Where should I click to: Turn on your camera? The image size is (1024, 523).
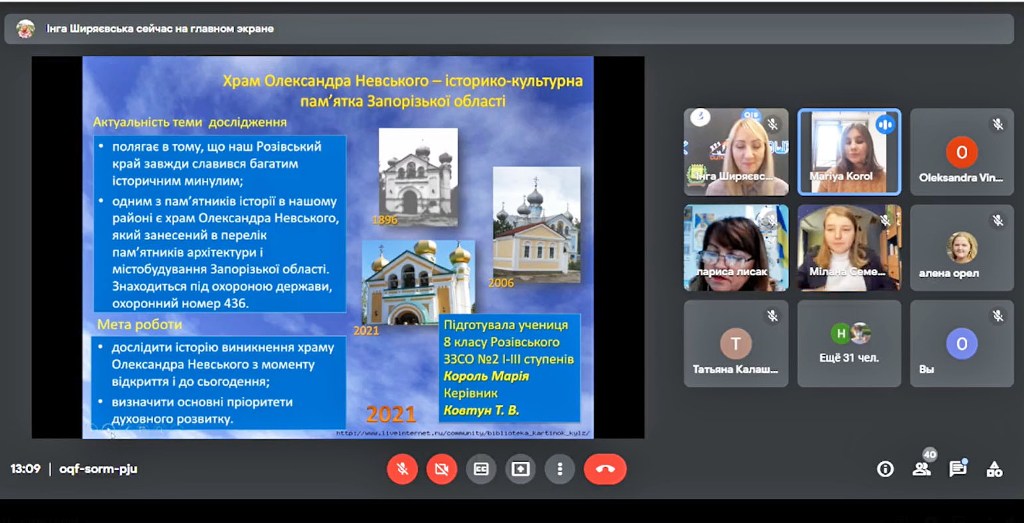pyautogui.click(x=441, y=468)
